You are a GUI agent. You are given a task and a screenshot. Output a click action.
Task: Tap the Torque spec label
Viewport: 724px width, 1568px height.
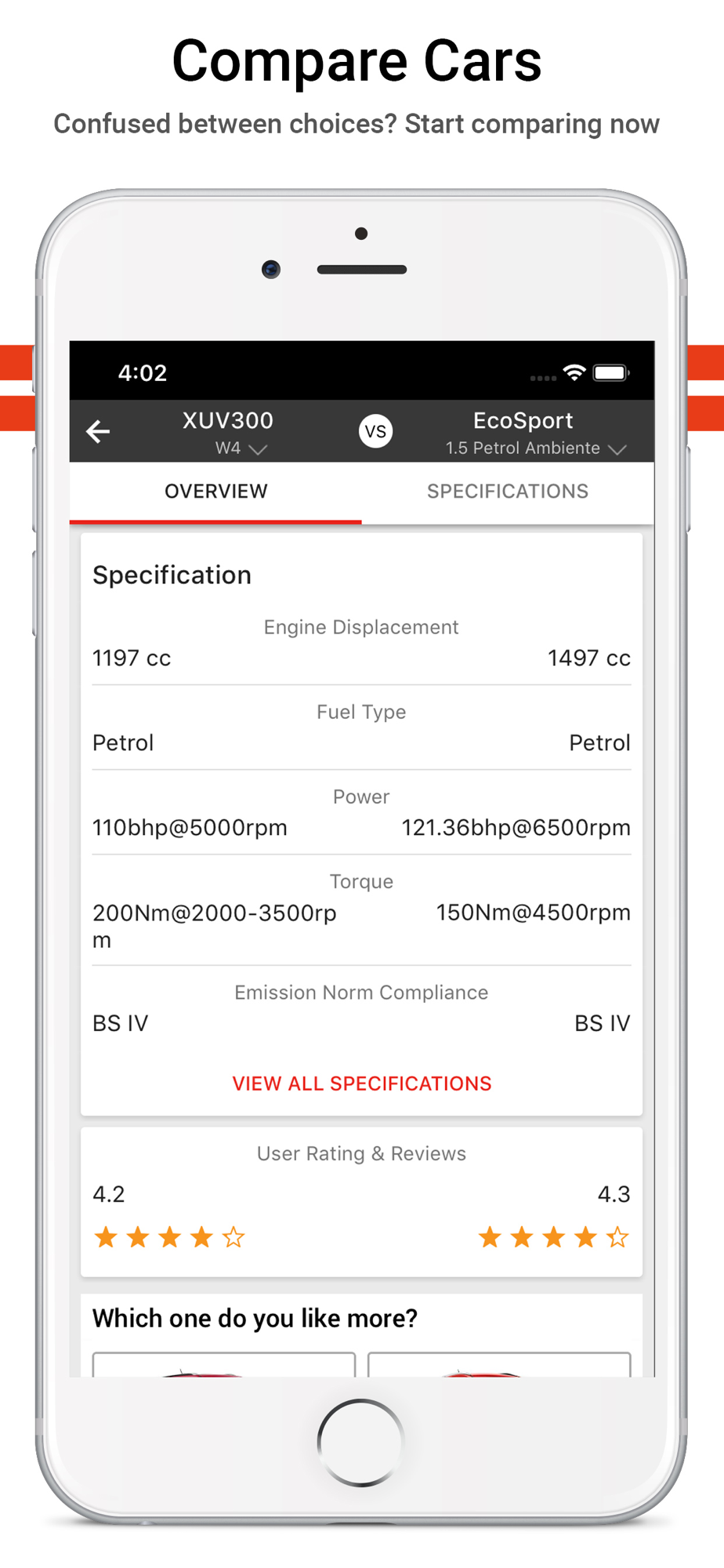tap(361, 882)
